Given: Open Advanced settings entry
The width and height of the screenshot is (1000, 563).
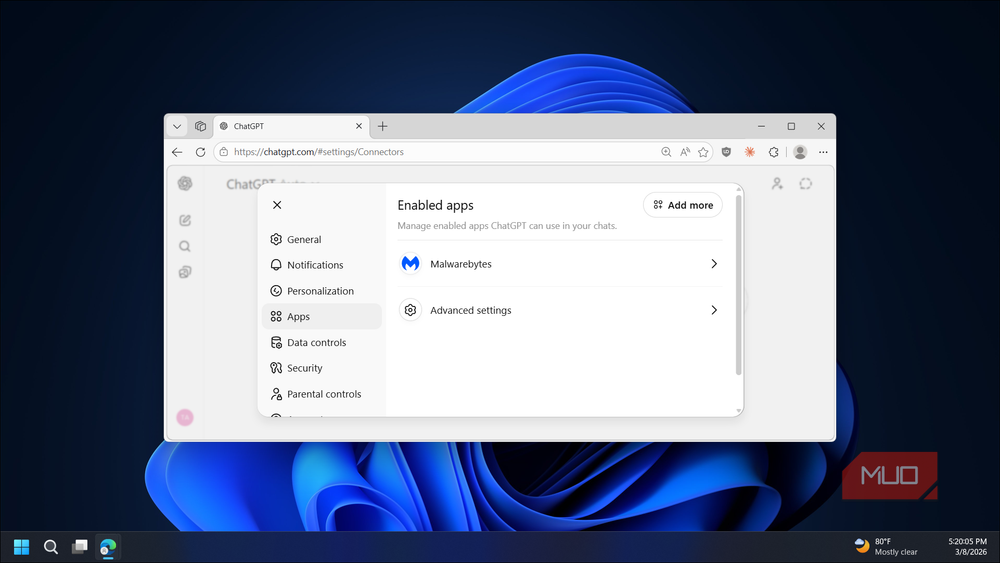Looking at the screenshot, I should click(560, 310).
